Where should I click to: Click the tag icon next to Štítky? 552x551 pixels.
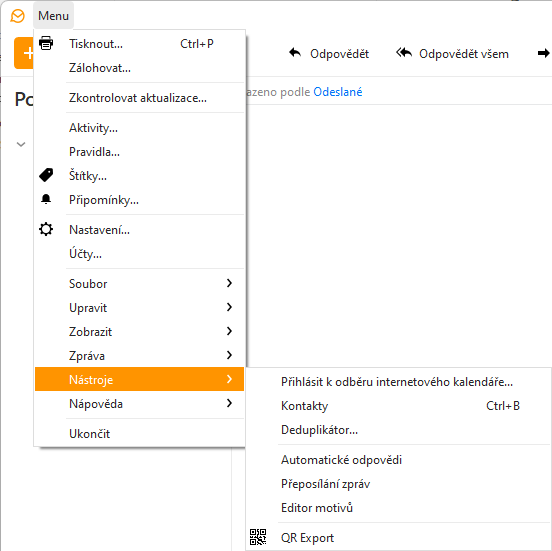(46, 175)
